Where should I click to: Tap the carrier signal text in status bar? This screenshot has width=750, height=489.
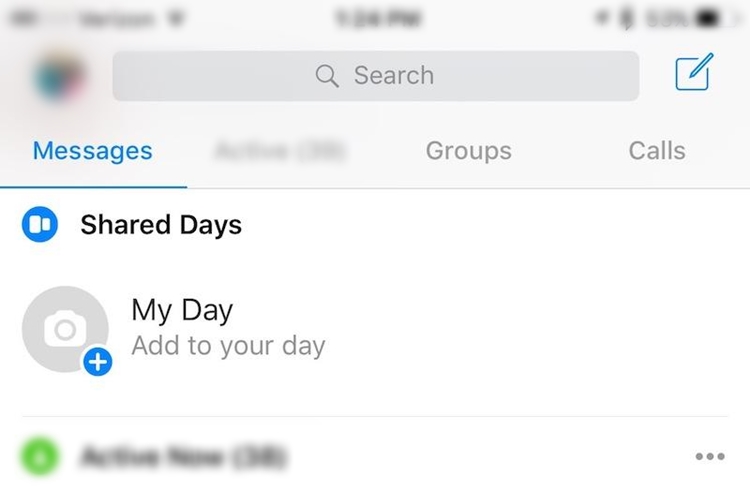117,19
